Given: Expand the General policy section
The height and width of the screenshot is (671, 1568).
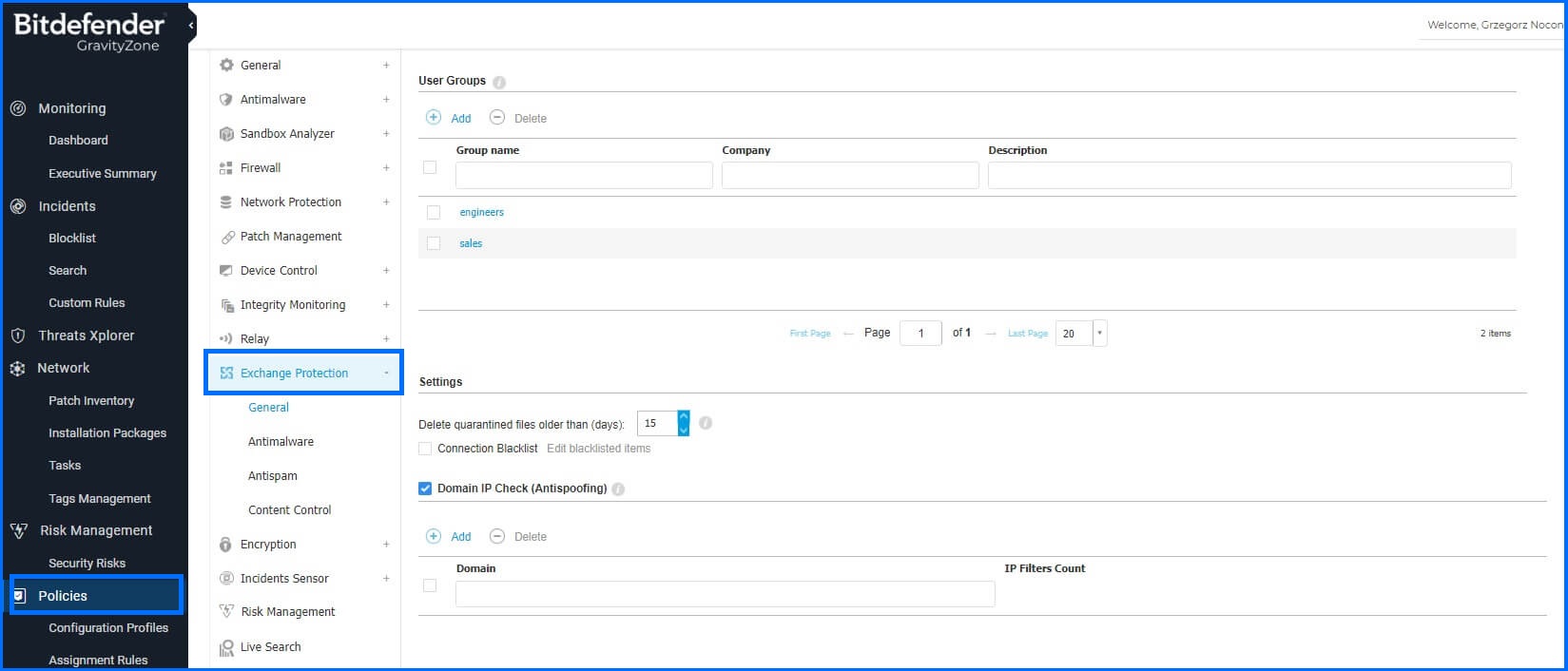Looking at the screenshot, I should 386,66.
